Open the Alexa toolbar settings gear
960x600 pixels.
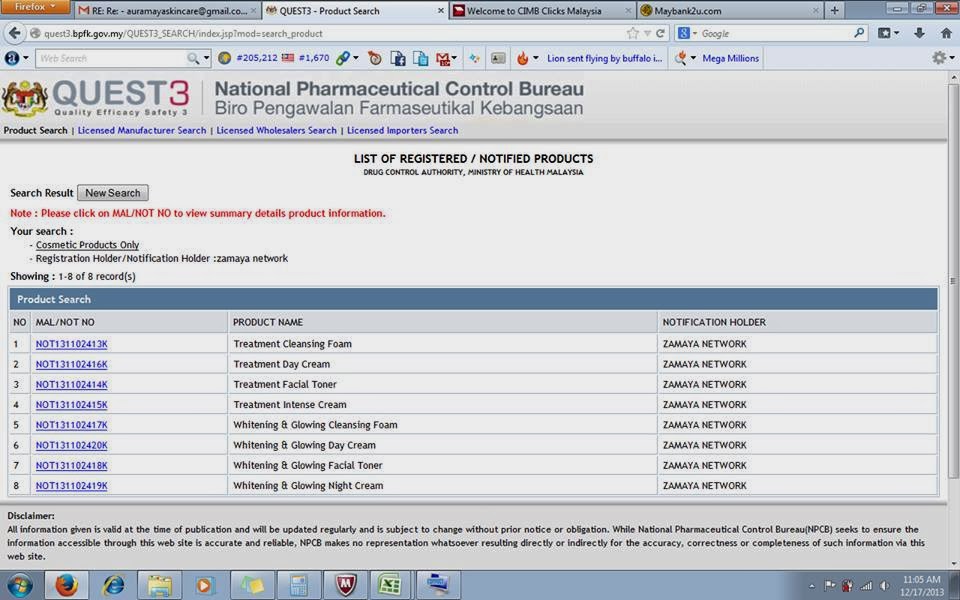coord(939,58)
